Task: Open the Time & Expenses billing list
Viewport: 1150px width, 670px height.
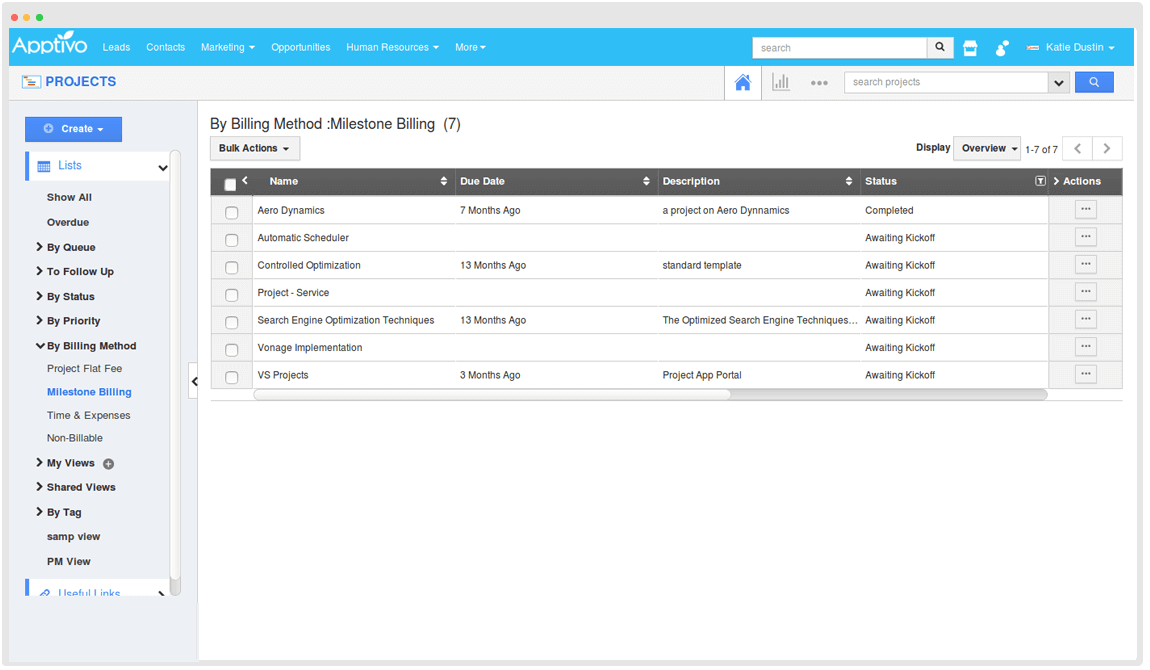Action: [x=88, y=415]
